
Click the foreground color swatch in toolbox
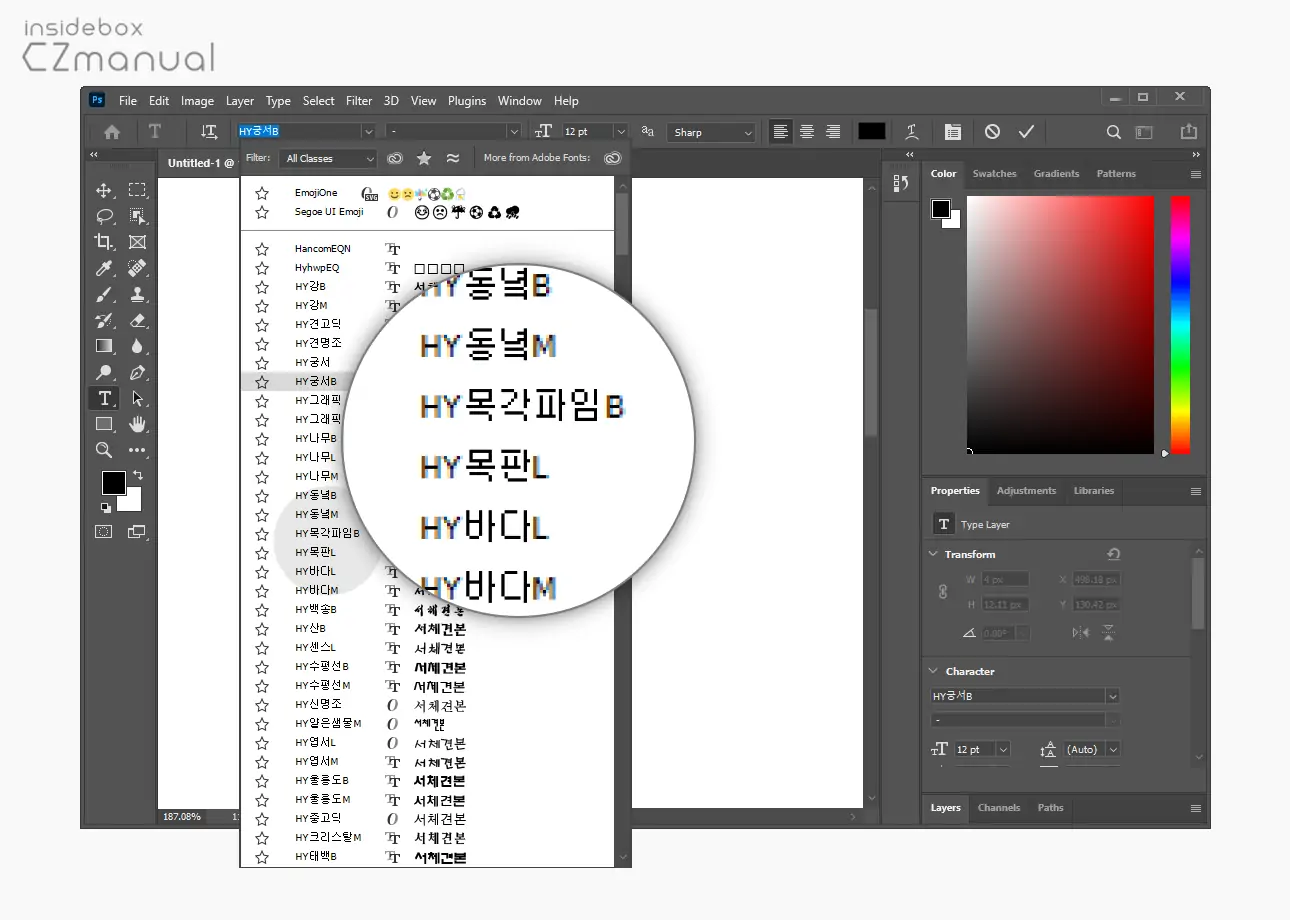pyautogui.click(x=114, y=483)
